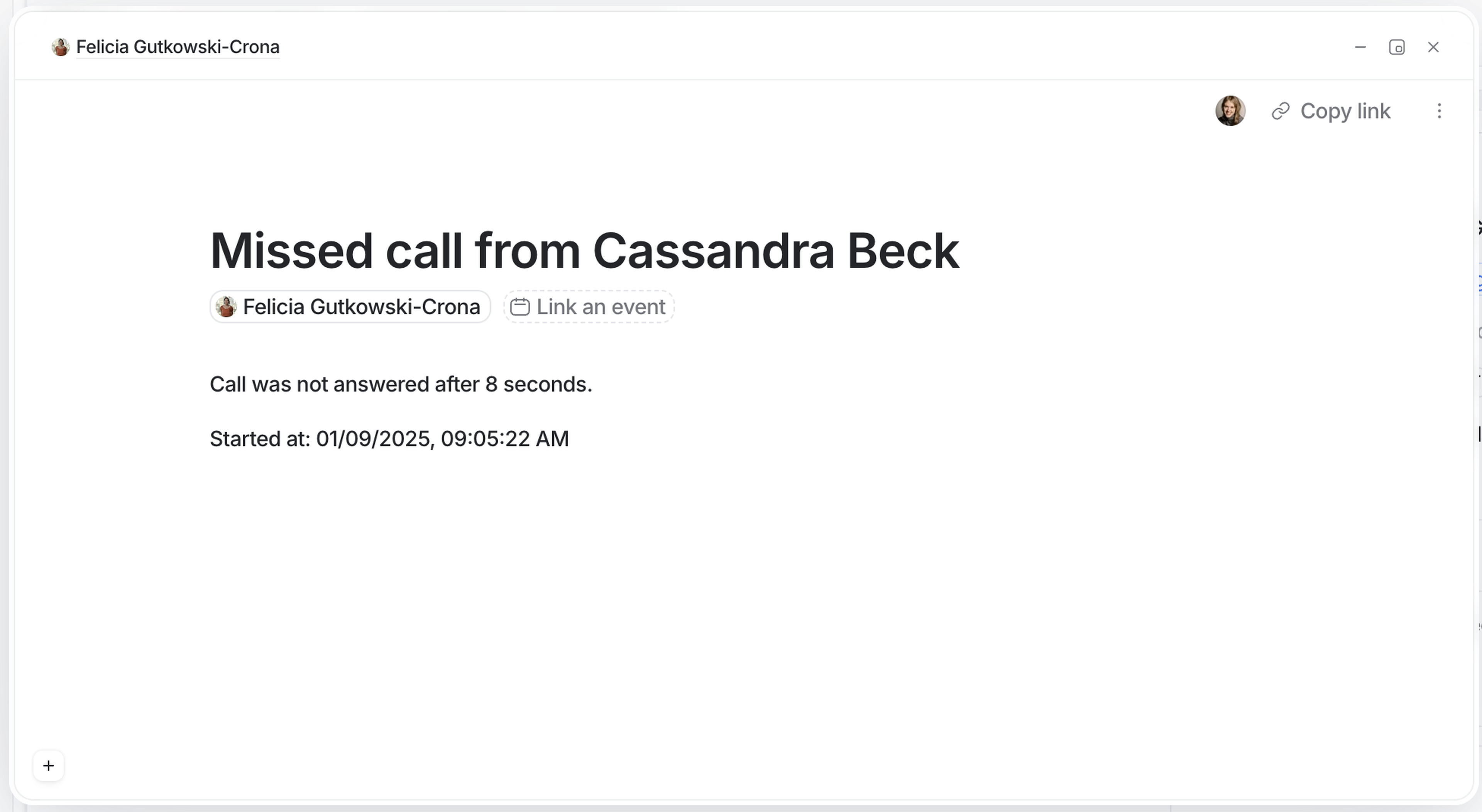Close the missed call note
This screenshot has width=1482, height=812.
pyautogui.click(x=1433, y=47)
